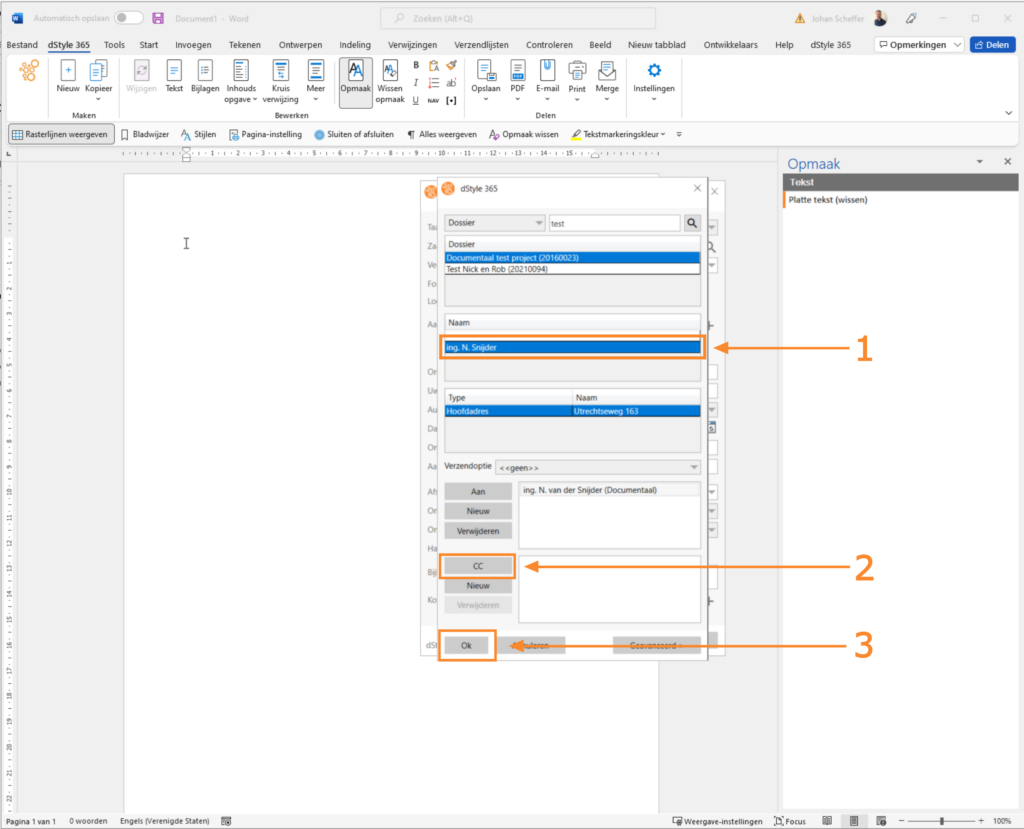
Task: Click the Pagina-instelling toolbar item
Action: click(x=265, y=135)
